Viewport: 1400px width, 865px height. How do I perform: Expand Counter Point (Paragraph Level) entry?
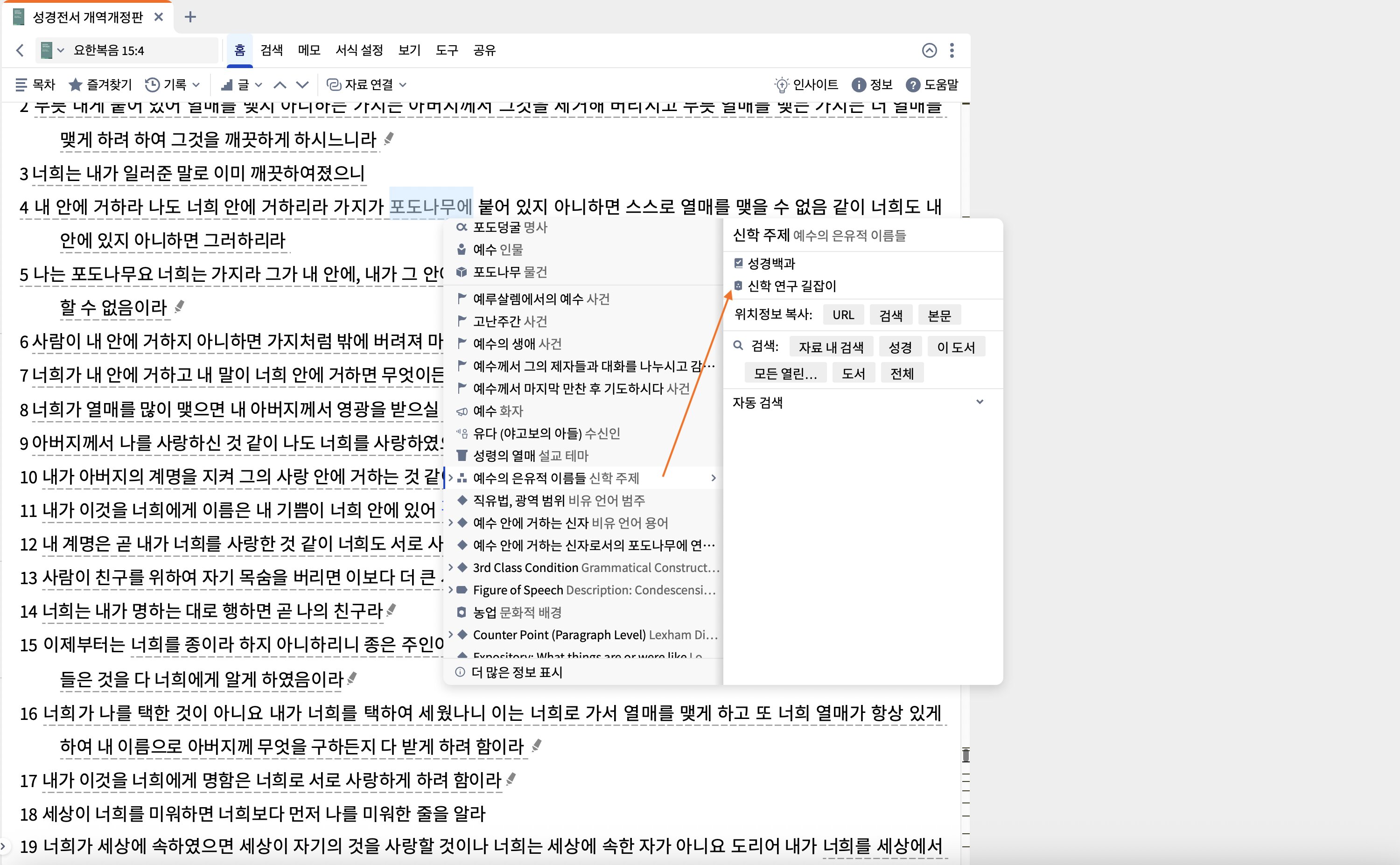click(x=451, y=635)
